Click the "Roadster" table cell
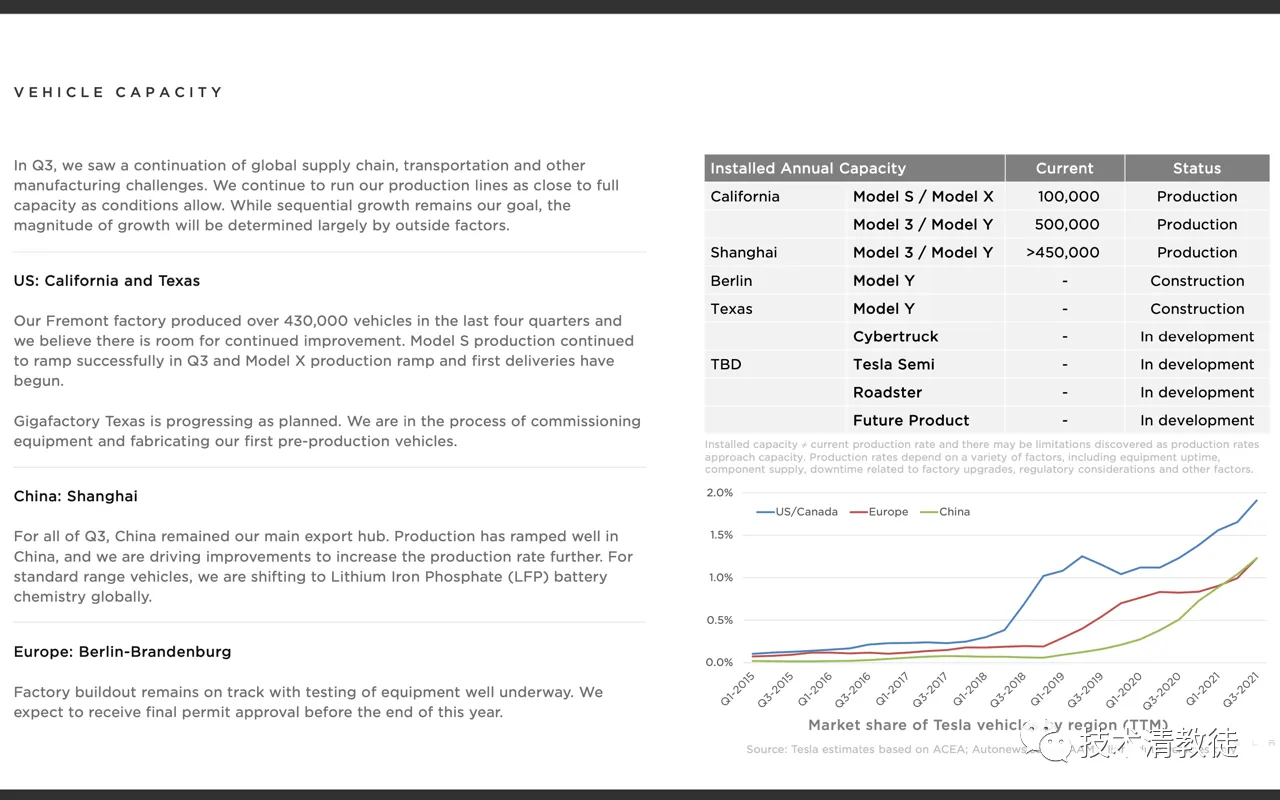 (x=888, y=392)
